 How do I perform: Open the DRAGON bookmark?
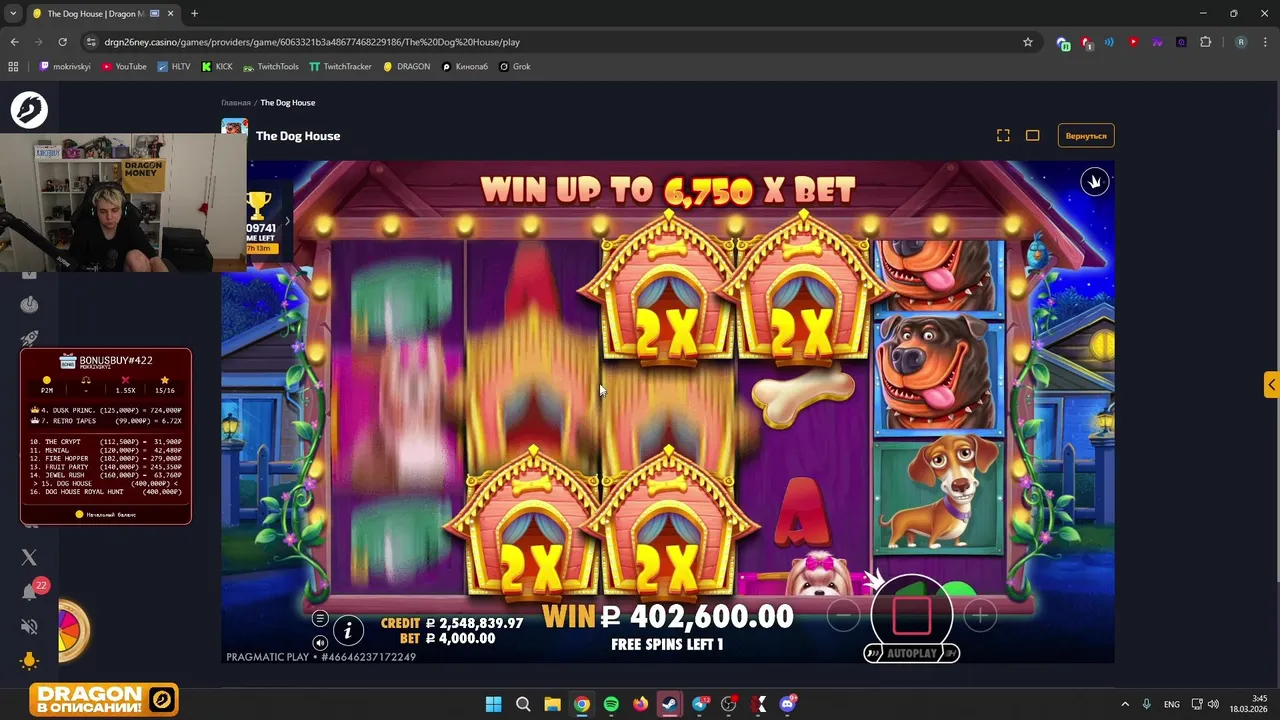click(407, 66)
